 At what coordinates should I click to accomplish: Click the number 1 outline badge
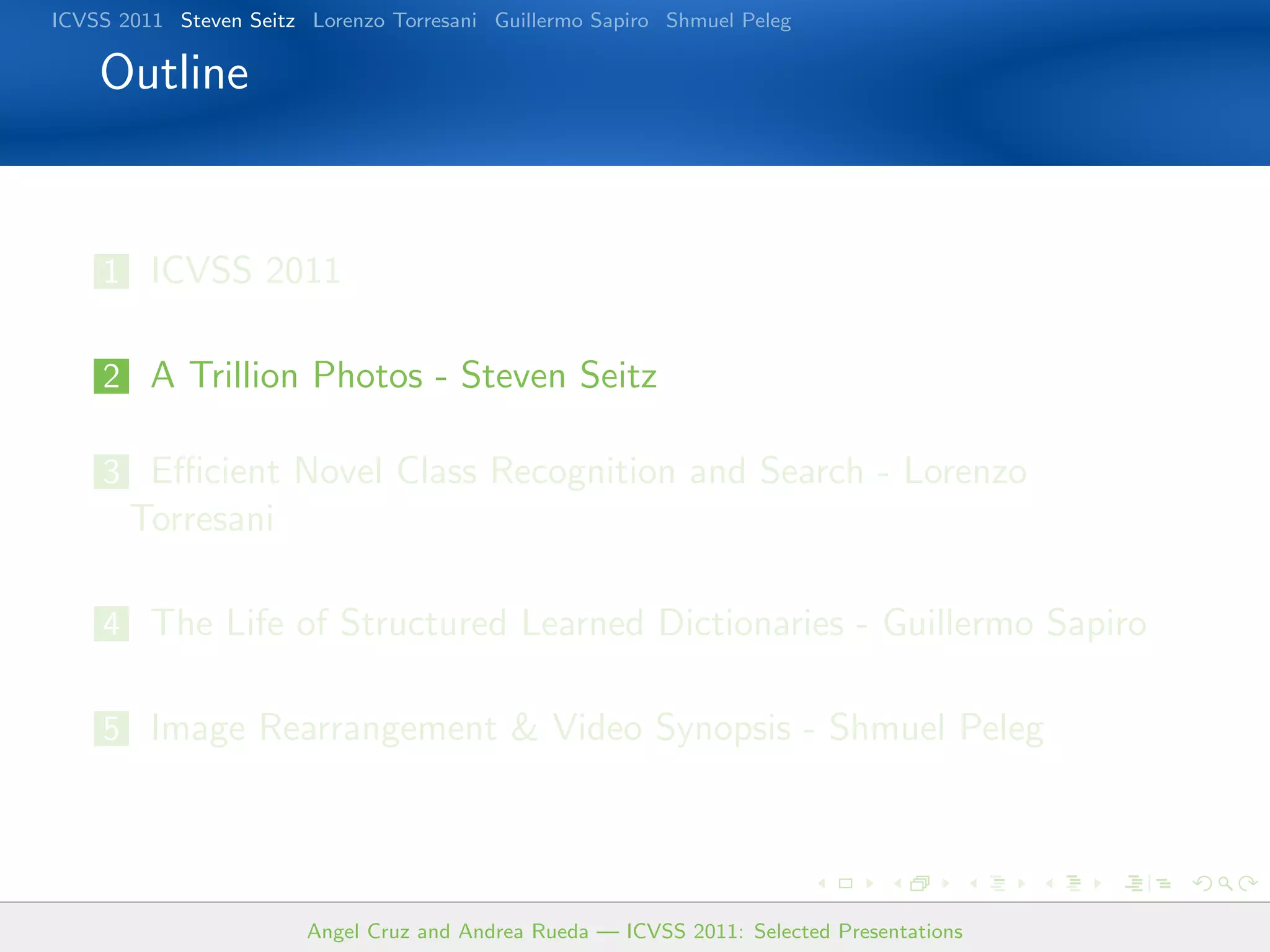click(112, 271)
